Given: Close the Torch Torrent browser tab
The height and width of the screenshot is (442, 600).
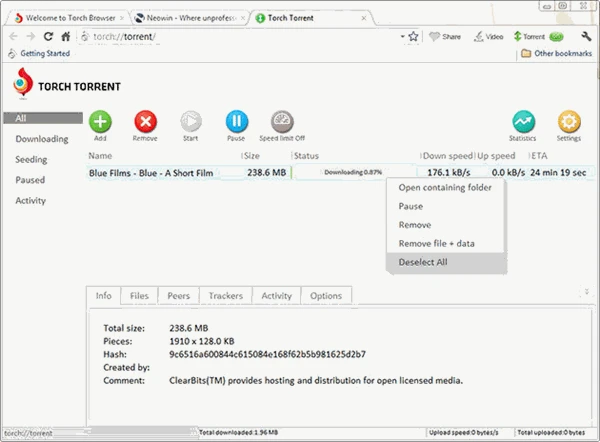Looking at the screenshot, I should [364, 18].
